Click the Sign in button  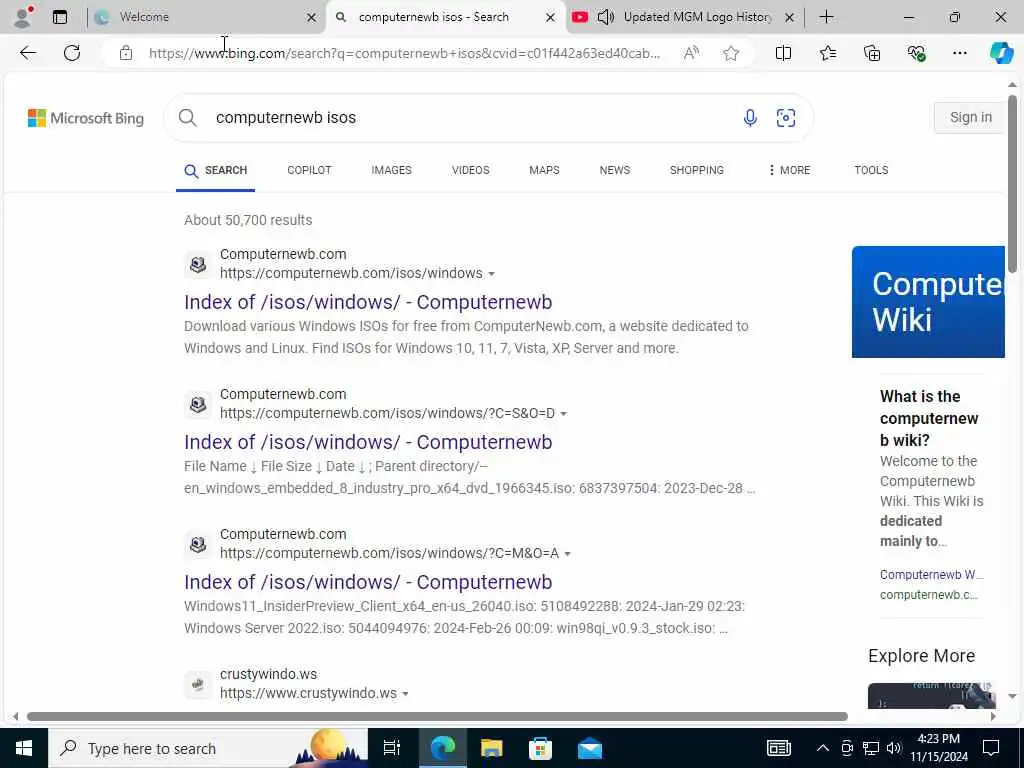[970, 118]
